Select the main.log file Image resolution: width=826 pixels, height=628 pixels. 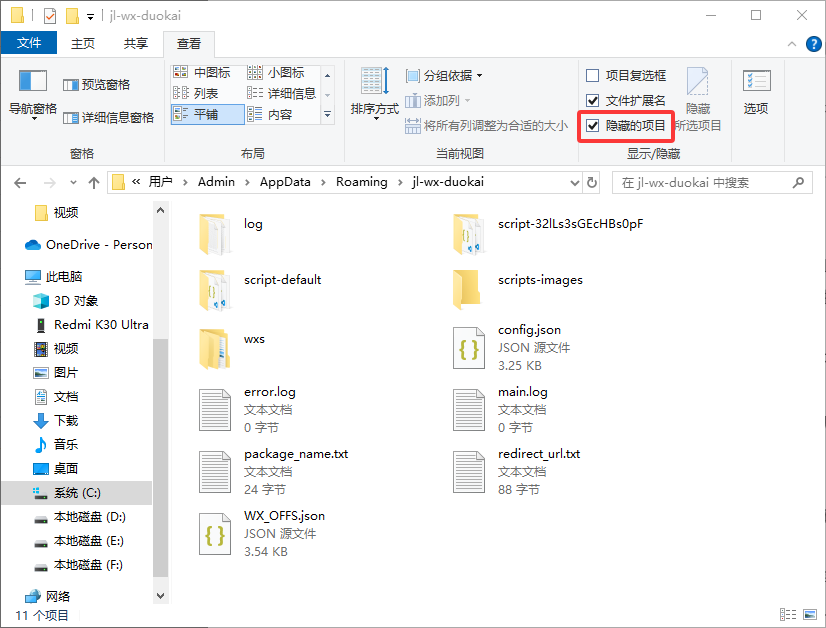tap(500, 410)
